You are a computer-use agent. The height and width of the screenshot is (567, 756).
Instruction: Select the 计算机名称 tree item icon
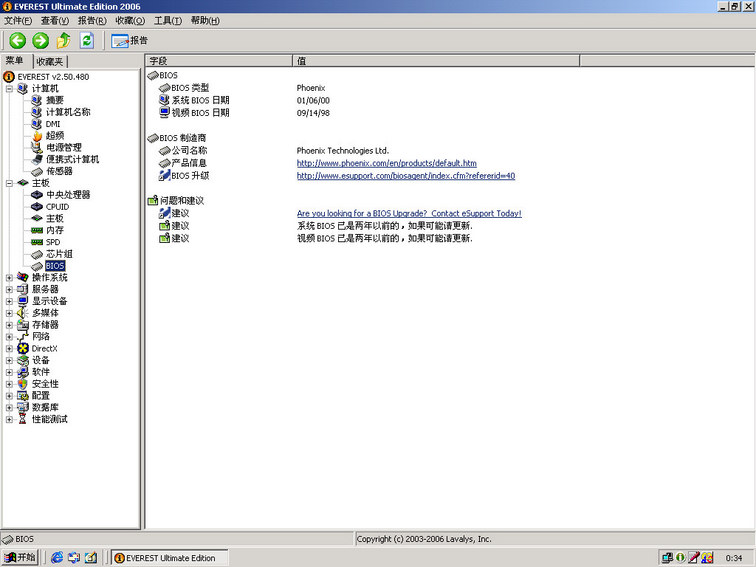(x=37, y=112)
